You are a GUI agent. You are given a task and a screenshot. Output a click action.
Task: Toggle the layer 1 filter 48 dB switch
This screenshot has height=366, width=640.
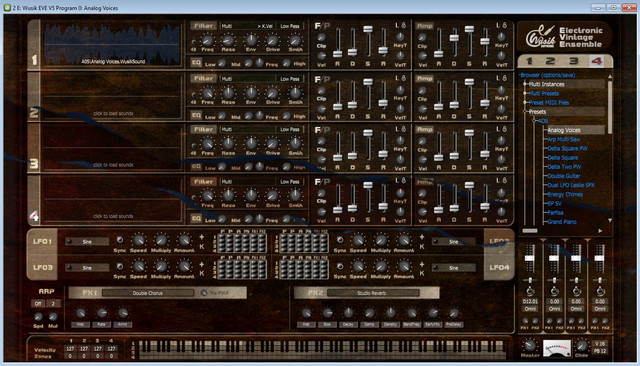193,42
